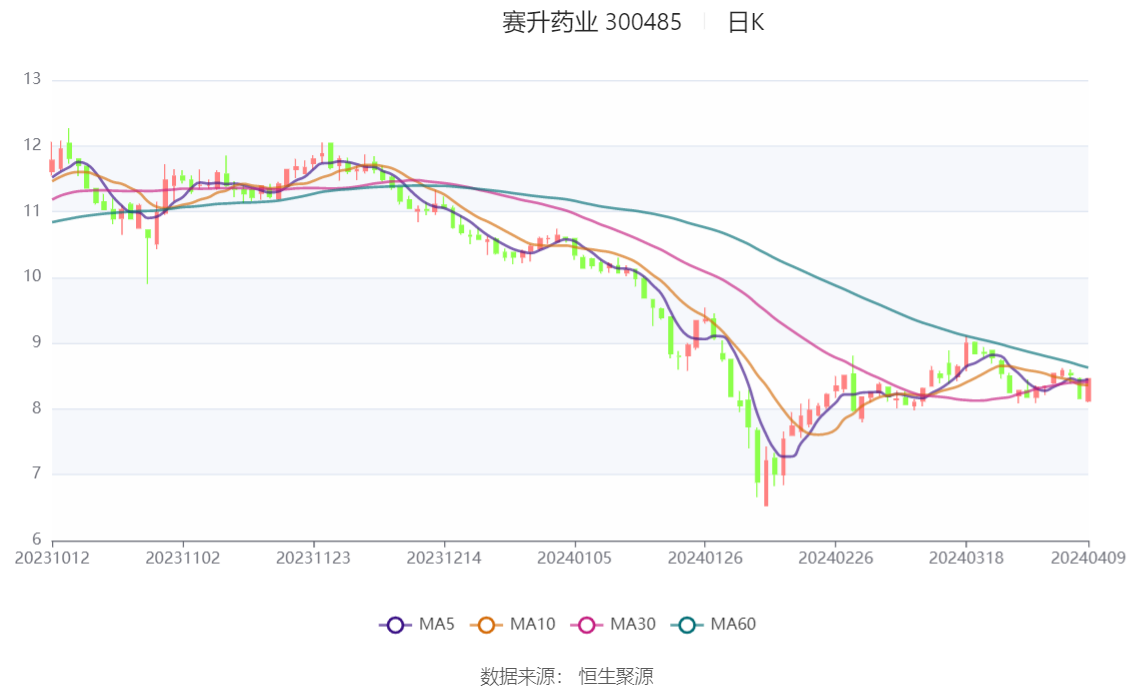This screenshot has height=689, width=1134.
Task: Toggle the MA30 legend marker
Action: [587, 625]
